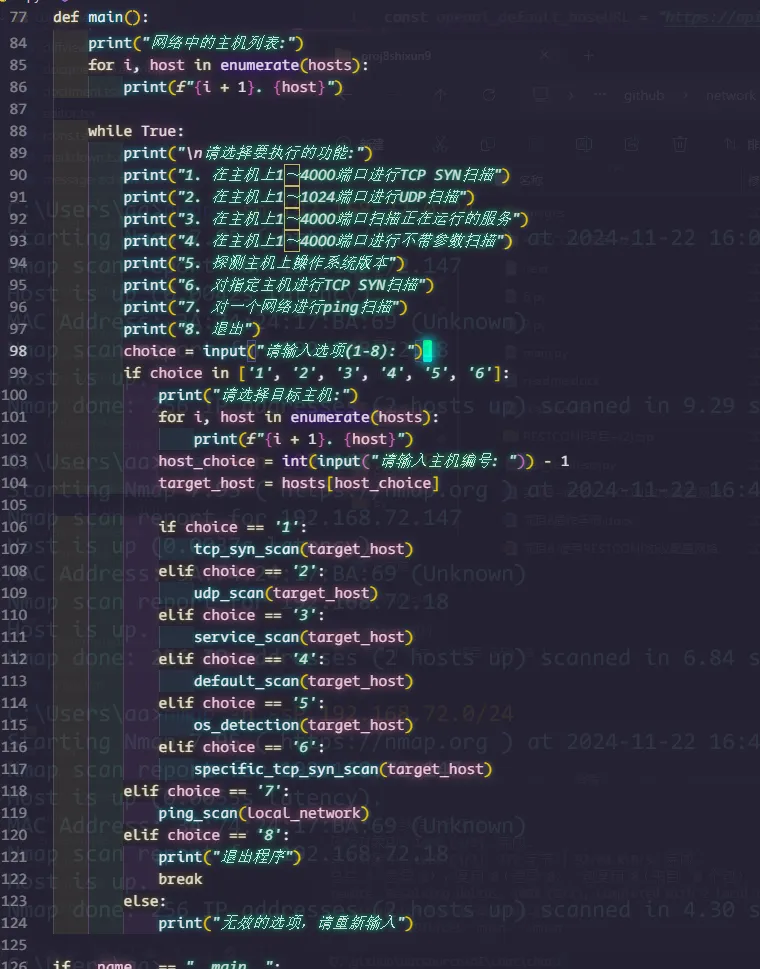The image size is (760, 969).
Task: Click the print f-string on line 86
Action: (232, 87)
